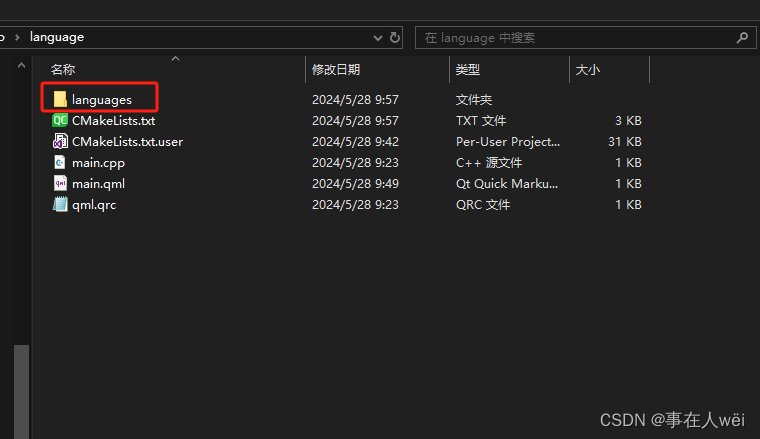Select the main.cpp file name

pos(98,163)
